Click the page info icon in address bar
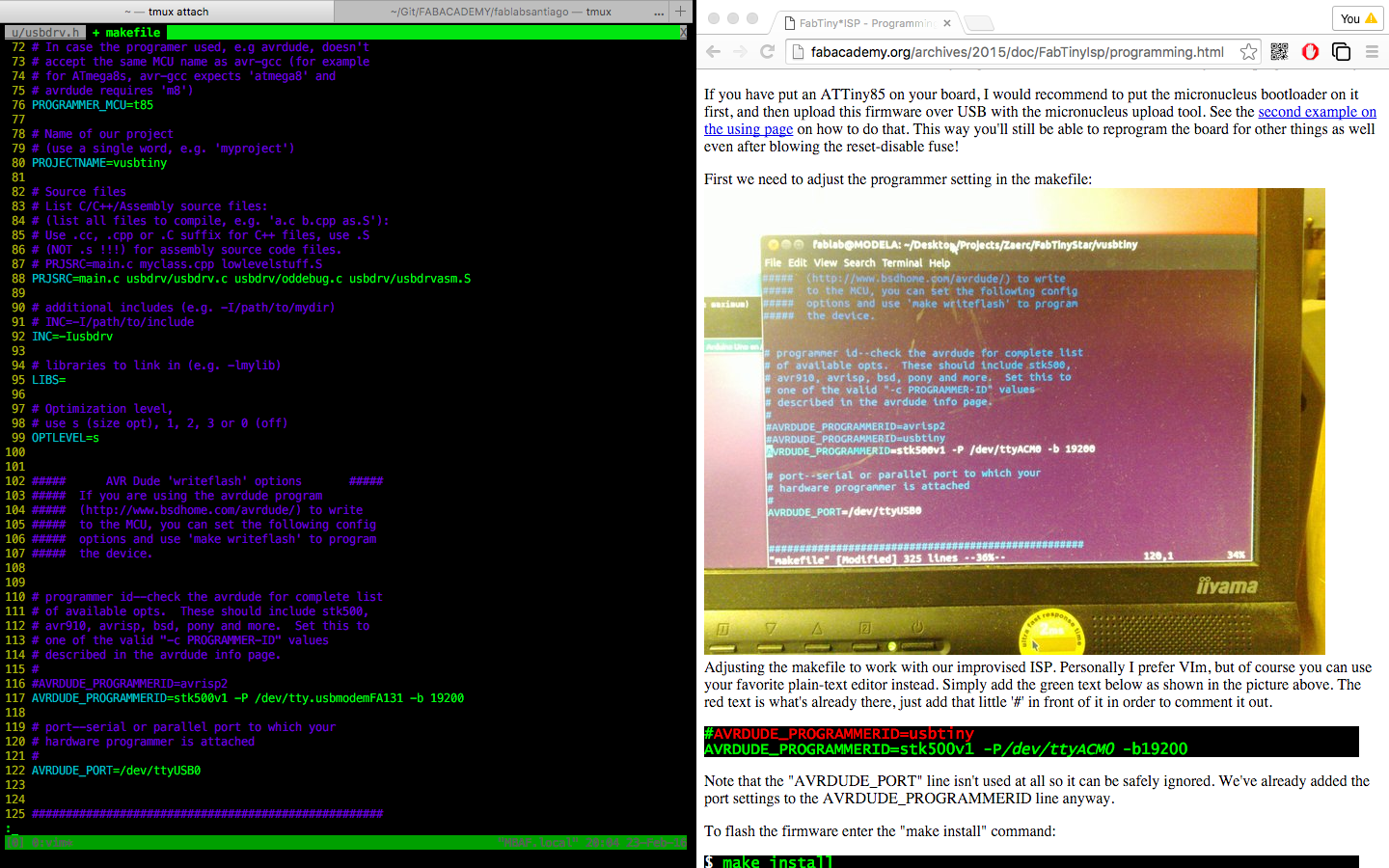1389x868 pixels. [x=798, y=52]
